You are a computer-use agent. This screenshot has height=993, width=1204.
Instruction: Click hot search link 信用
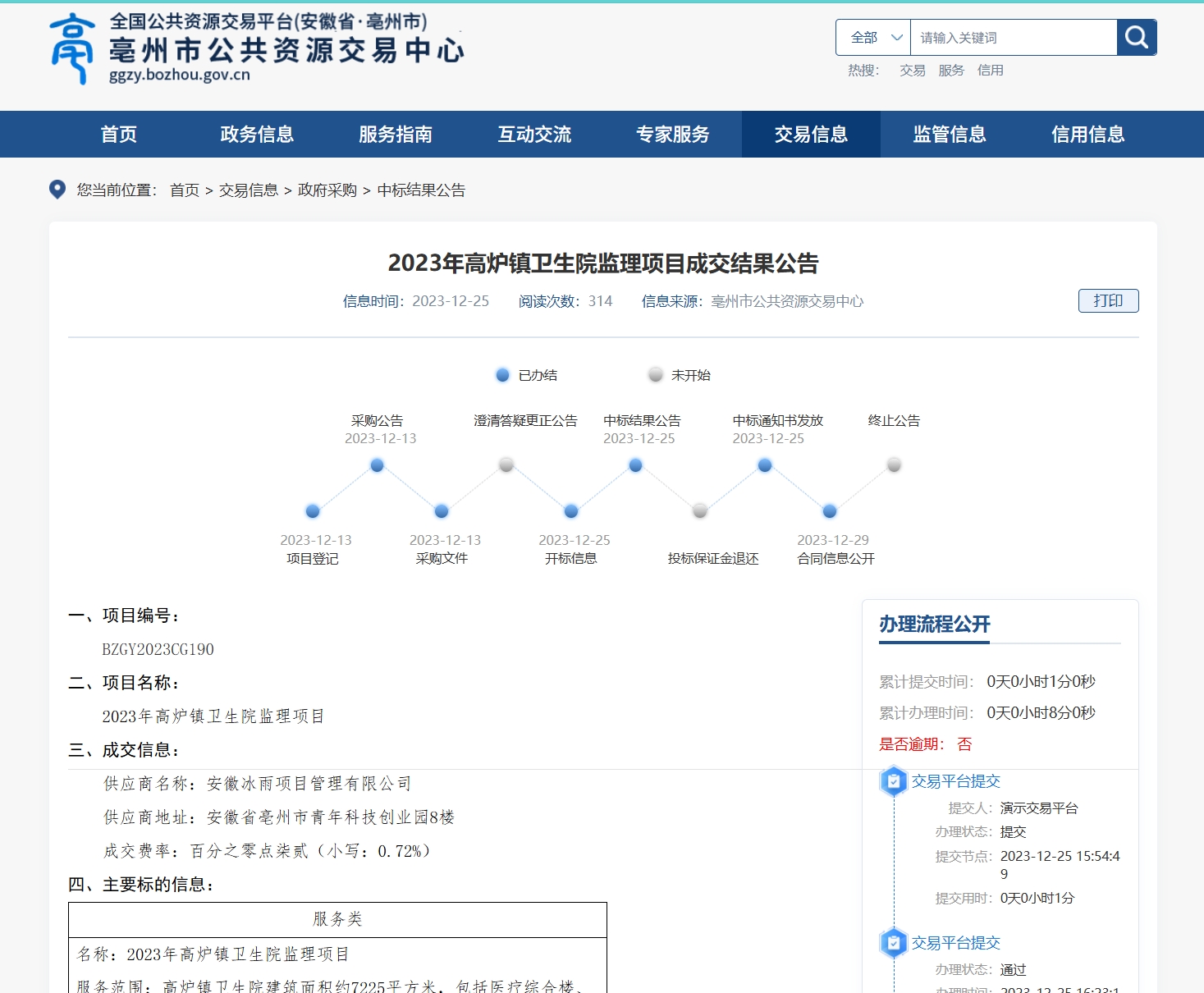click(990, 71)
